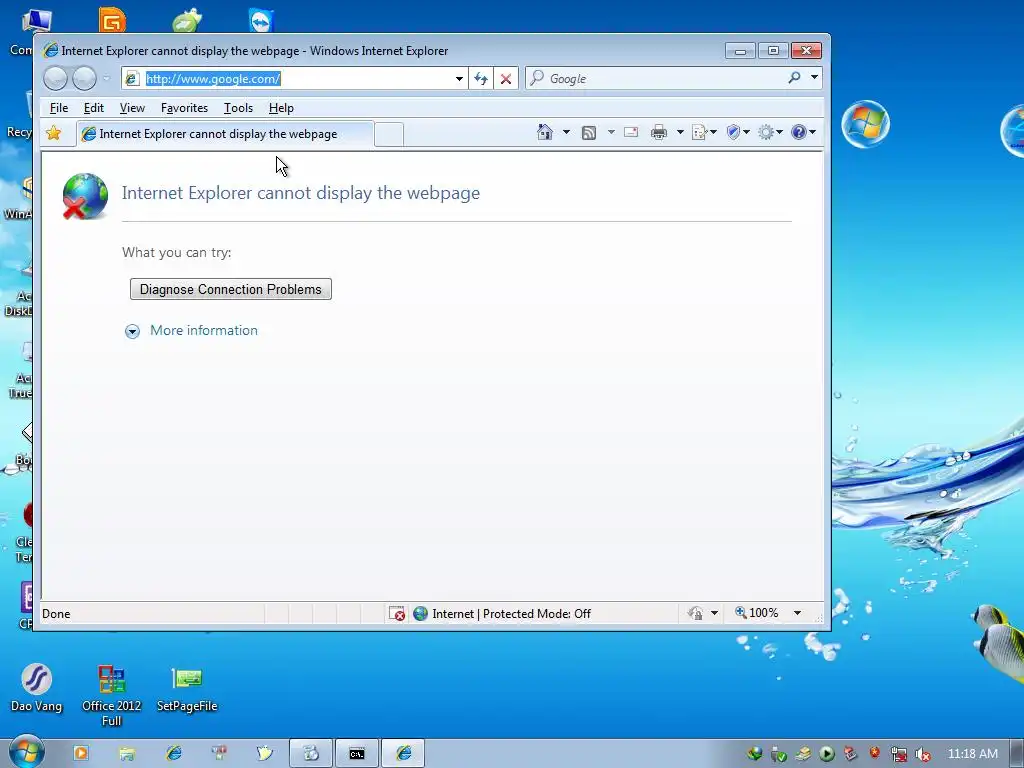Open the Favorites menu
This screenshot has width=1024, height=768.
pyautogui.click(x=184, y=108)
